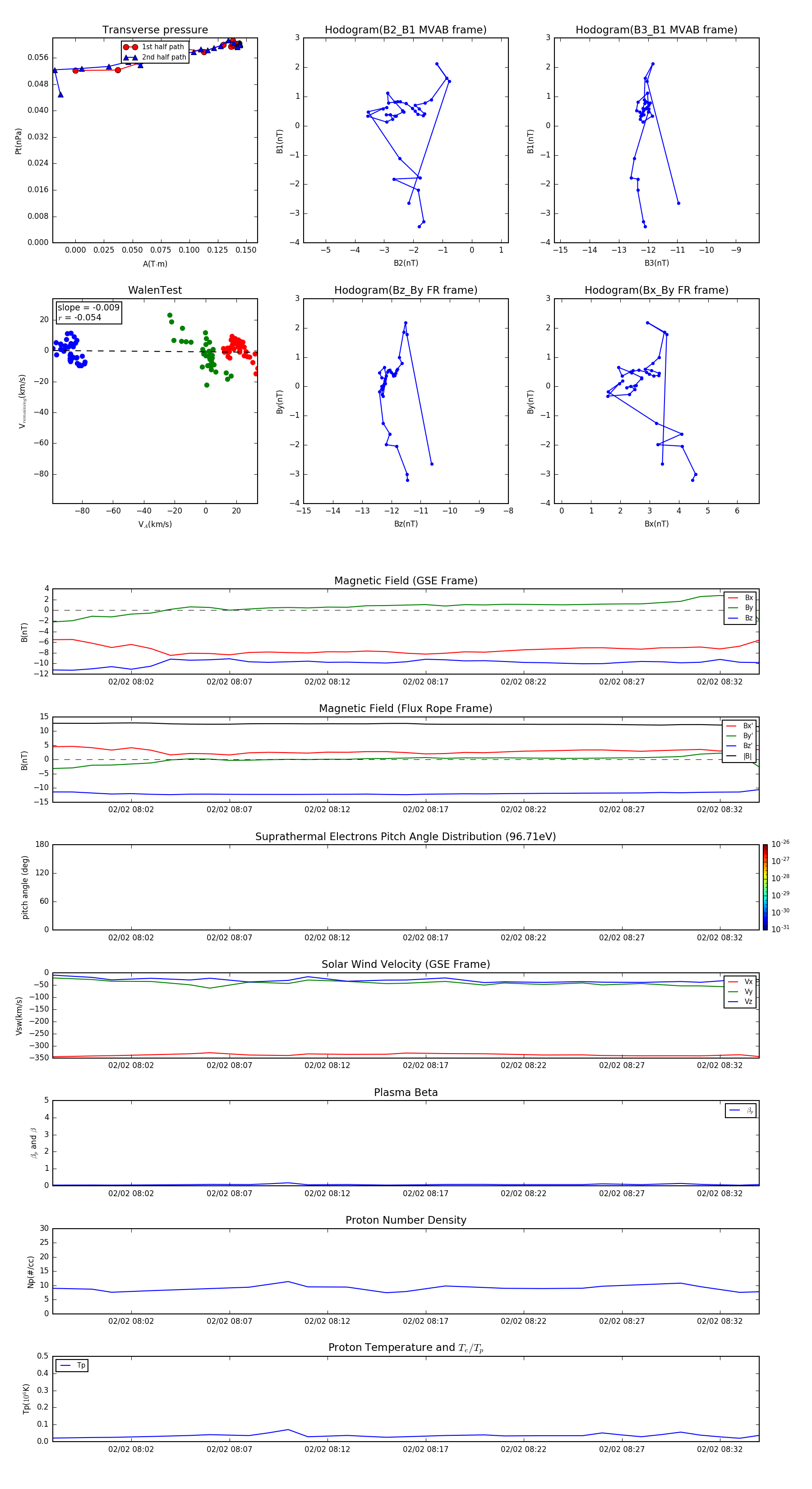Click the "Magnetic Field (Flux Rope Frame)" title

pos(406,708)
